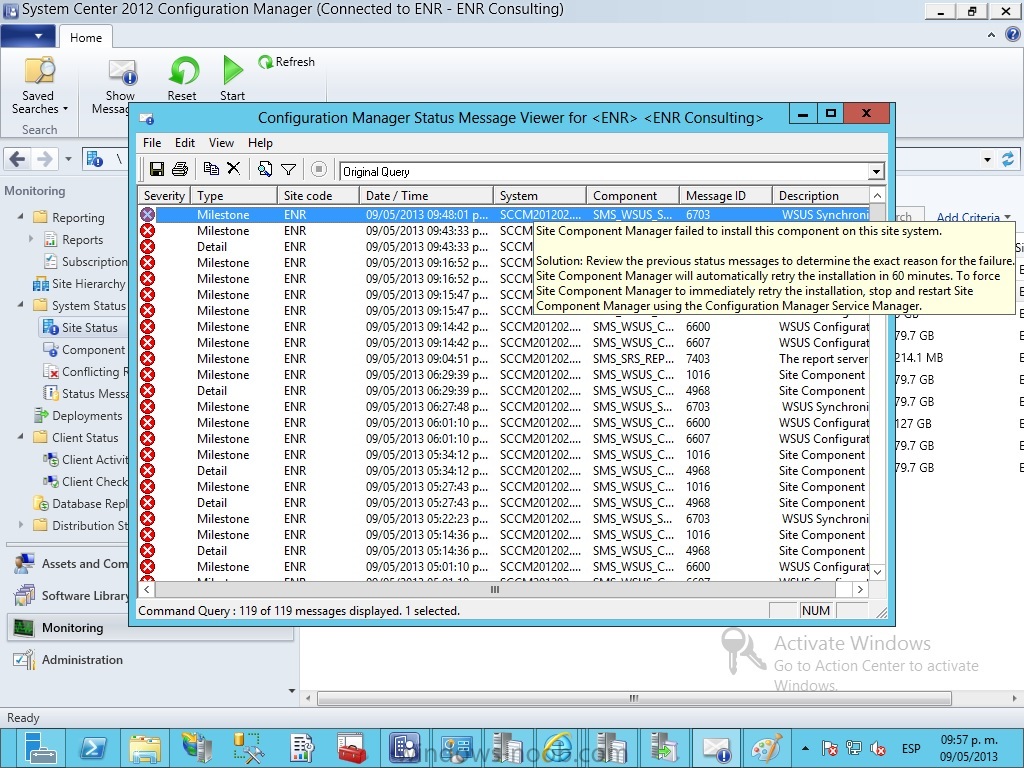Click the refresh icon beside the address bar
The height and width of the screenshot is (768, 1024).
pyautogui.click(x=1008, y=159)
